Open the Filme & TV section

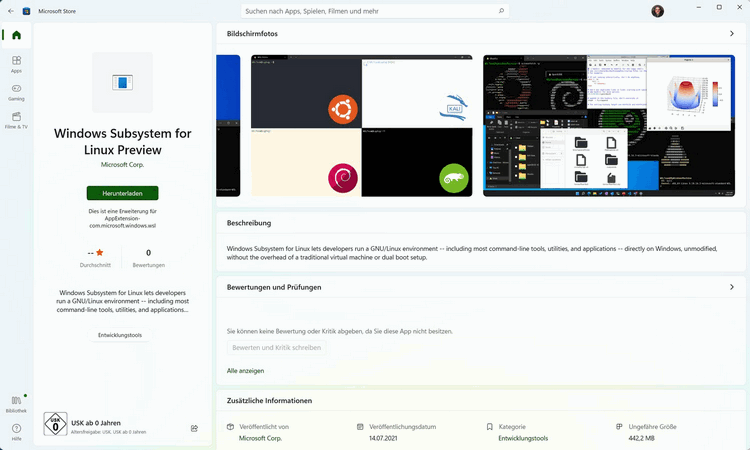click(x=16, y=120)
